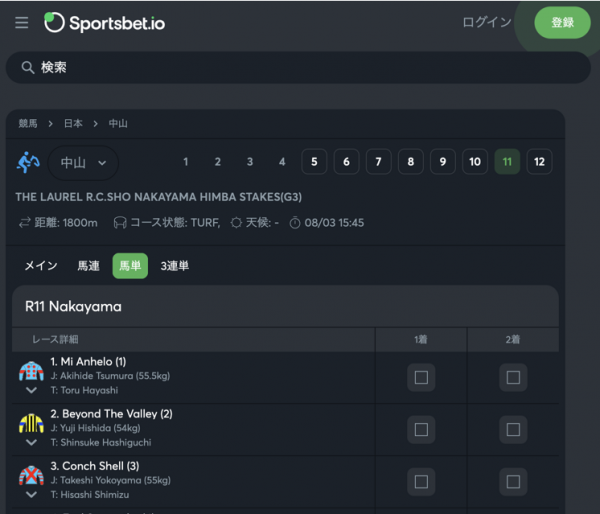Click the 2着 column header
The width and height of the screenshot is (600, 514).
513,339
